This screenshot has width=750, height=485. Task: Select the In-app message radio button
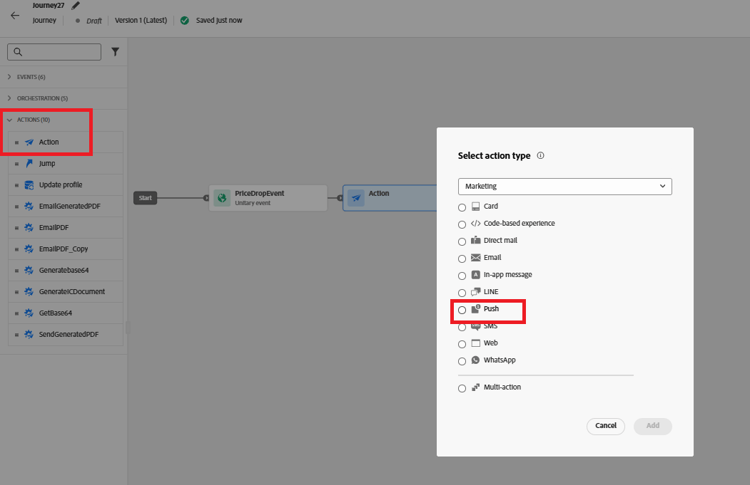tap(462, 276)
